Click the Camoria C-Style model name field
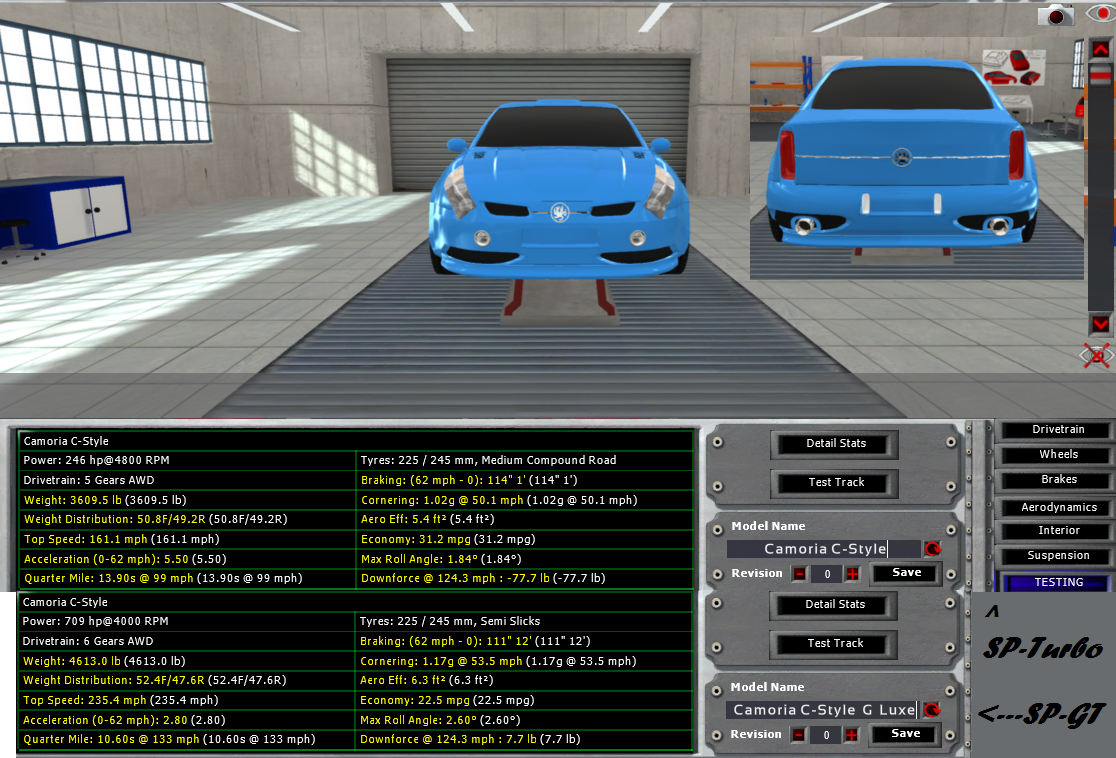Image resolution: width=1116 pixels, height=758 pixels. pyautogui.click(x=822, y=549)
